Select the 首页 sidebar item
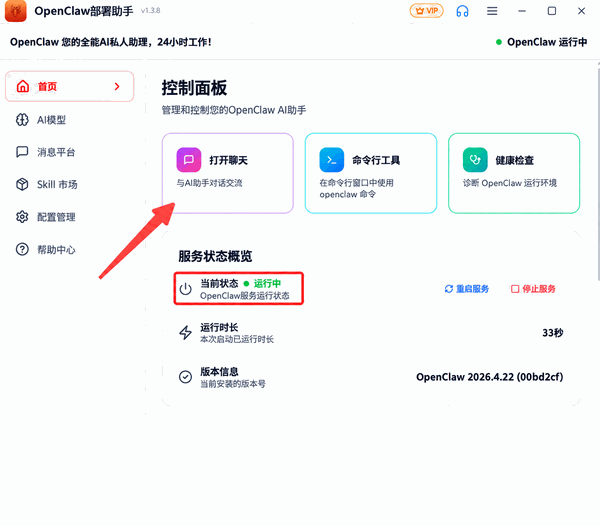600x525 pixels. (70, 86)
